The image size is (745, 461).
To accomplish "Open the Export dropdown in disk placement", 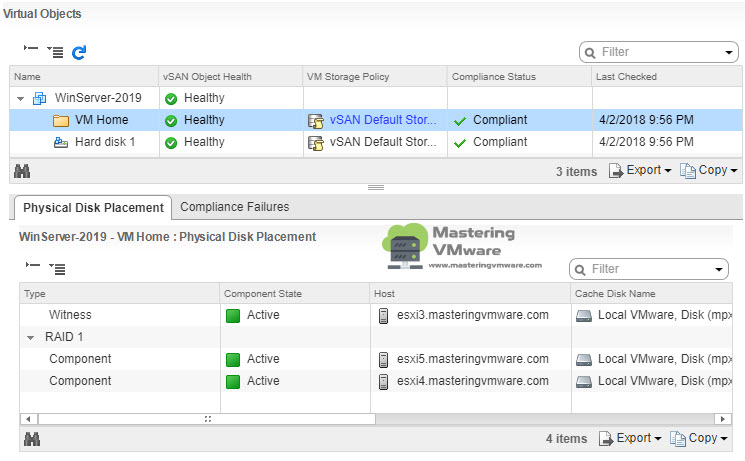I will click(630, 438).
